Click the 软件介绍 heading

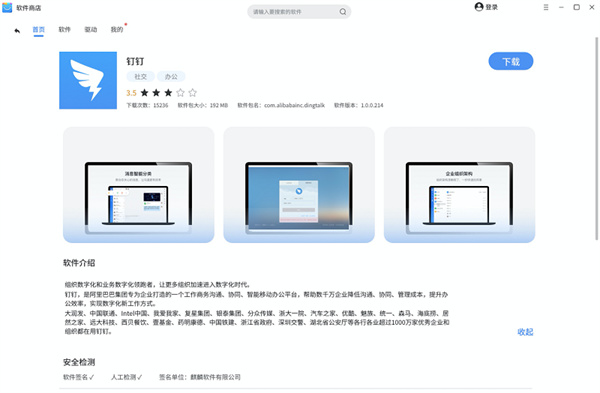point(79,263)
